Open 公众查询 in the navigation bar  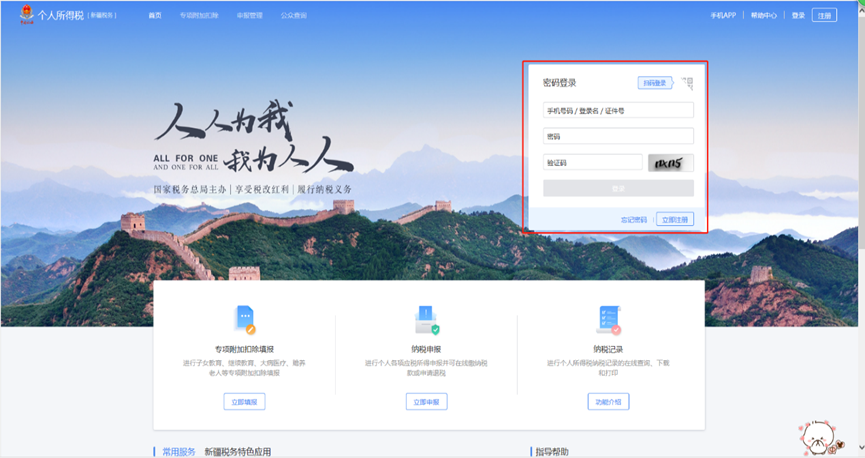294,16
